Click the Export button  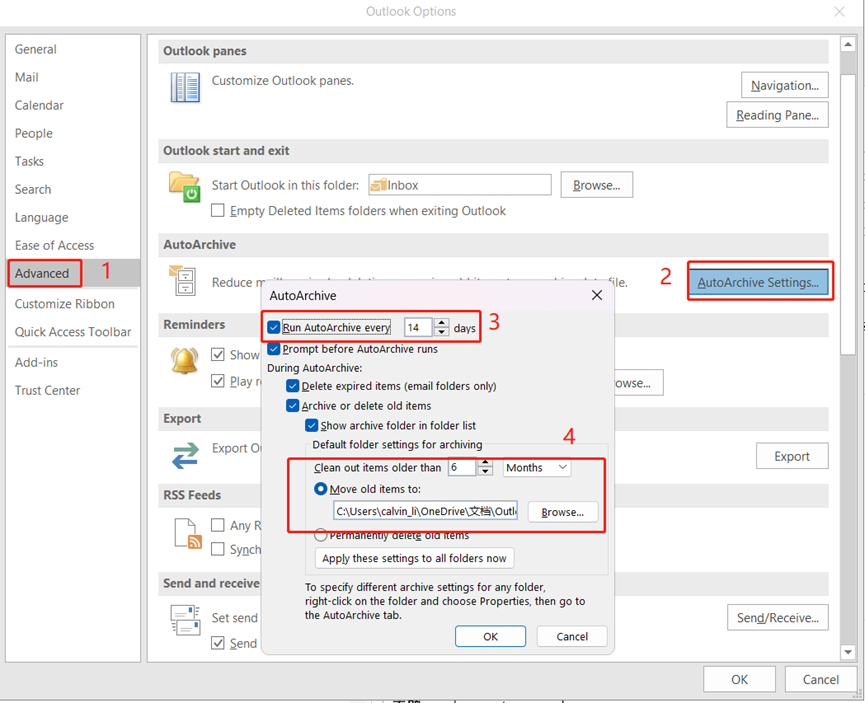point(792,456)
